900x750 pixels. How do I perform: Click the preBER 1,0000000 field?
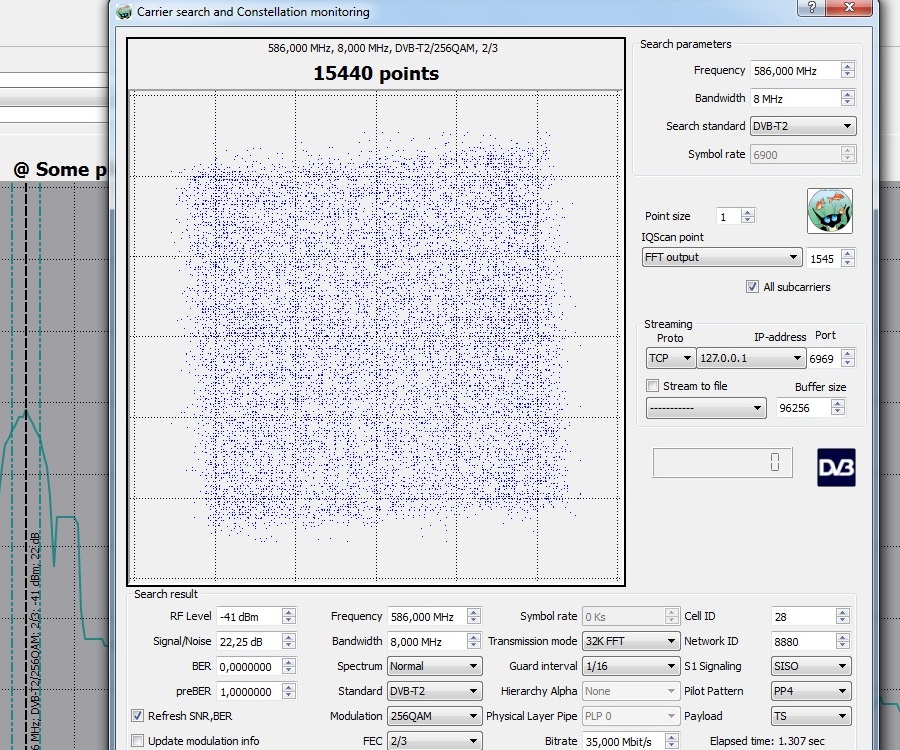pos(250,691)
